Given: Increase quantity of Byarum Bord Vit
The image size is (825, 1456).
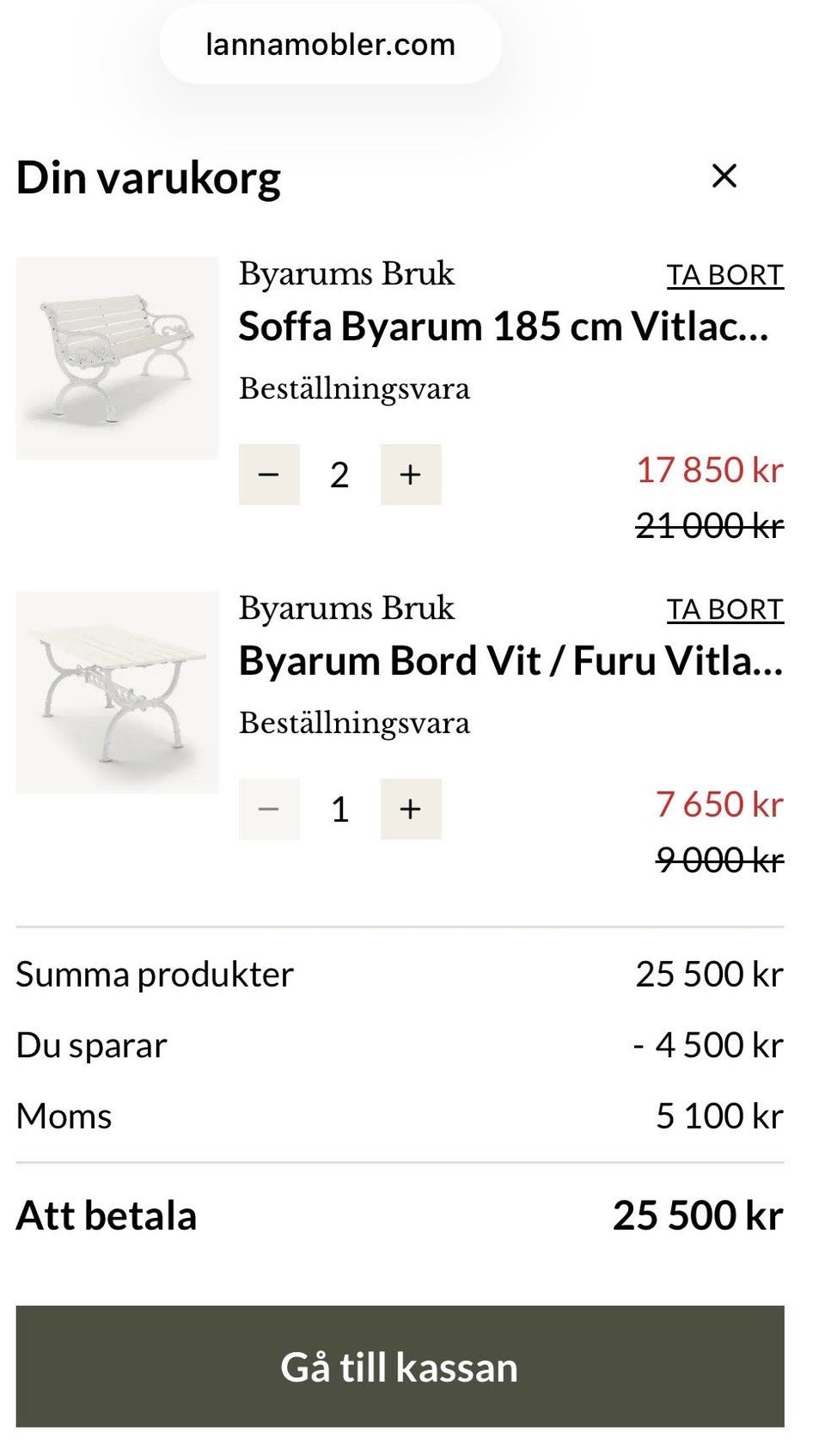Looking at the screenshot, I should pyautogui.click(x=411, y=809).
